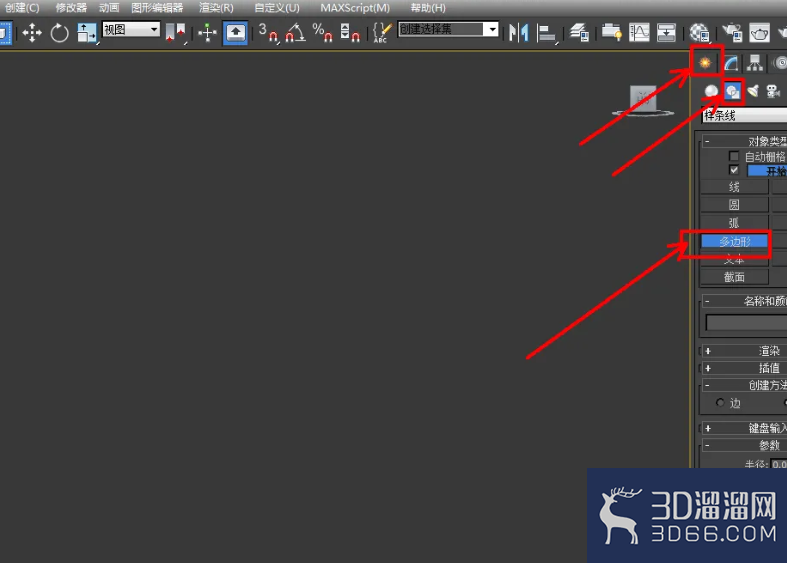Screen dimensions: 787x563
Task: Toggle the Percent Snap icon
Action: 322,33
